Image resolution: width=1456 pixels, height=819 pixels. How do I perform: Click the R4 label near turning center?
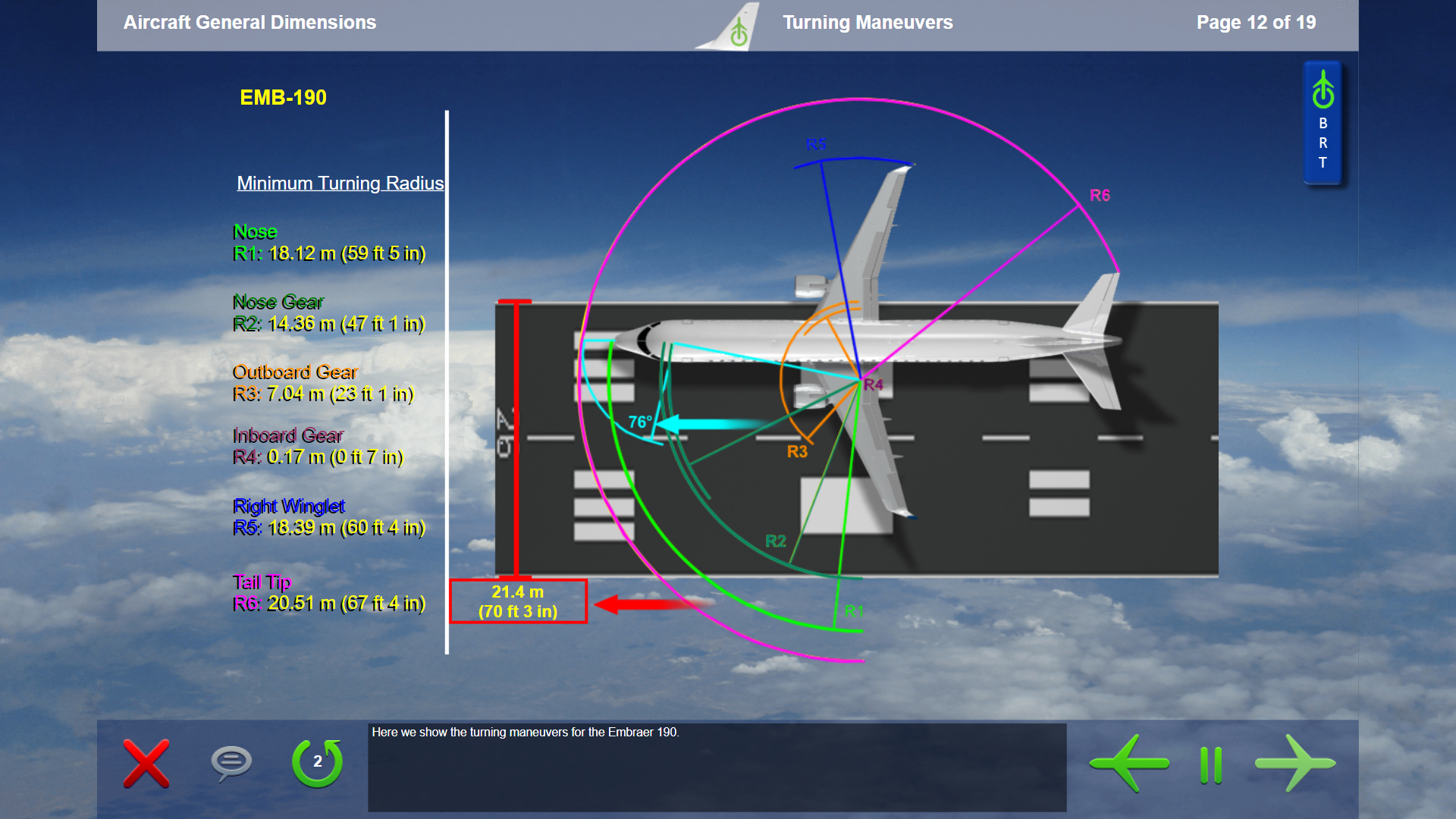point(874,385)
